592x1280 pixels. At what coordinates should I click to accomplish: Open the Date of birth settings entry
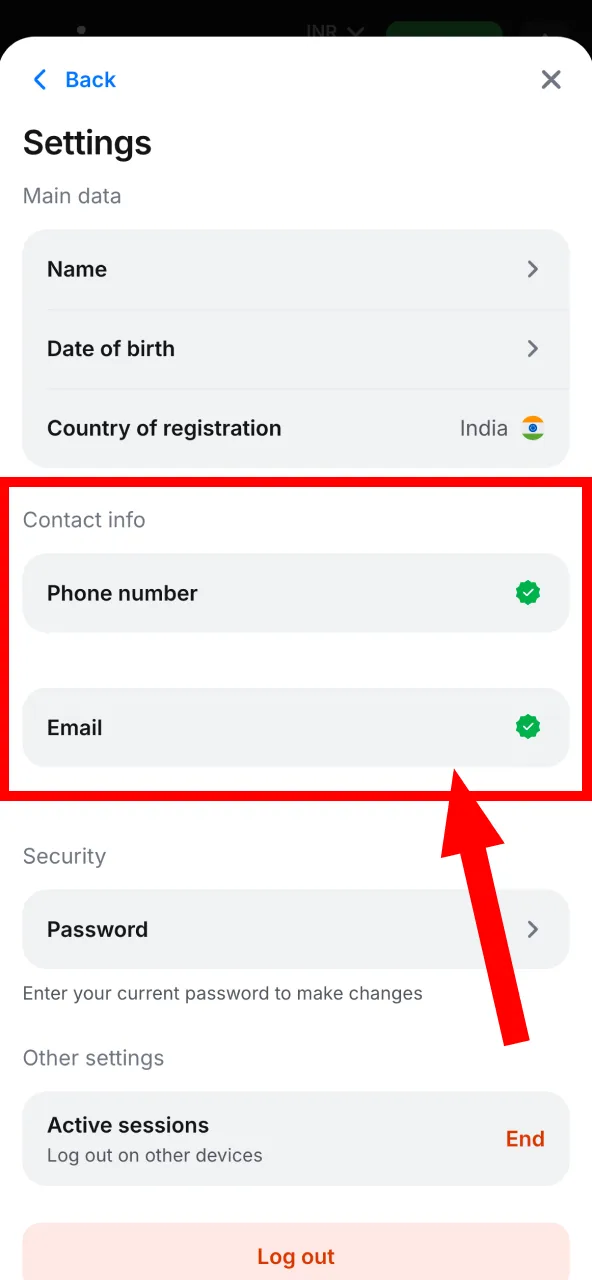(296, 349)
